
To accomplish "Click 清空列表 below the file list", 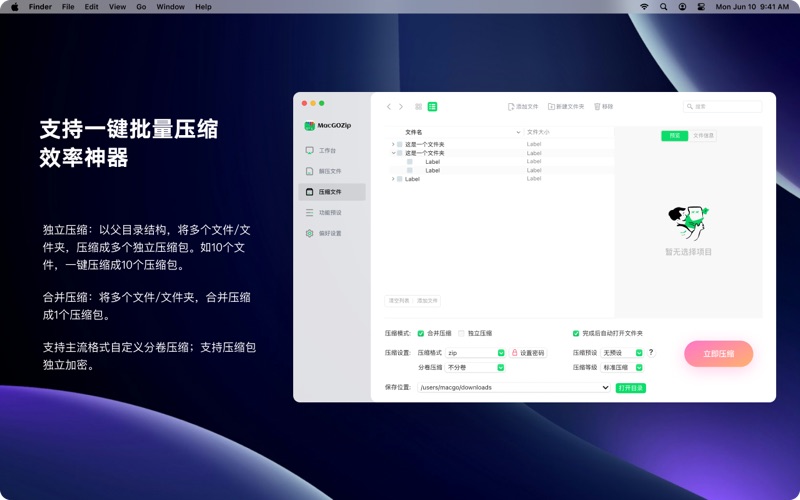I will pos(399,301).
